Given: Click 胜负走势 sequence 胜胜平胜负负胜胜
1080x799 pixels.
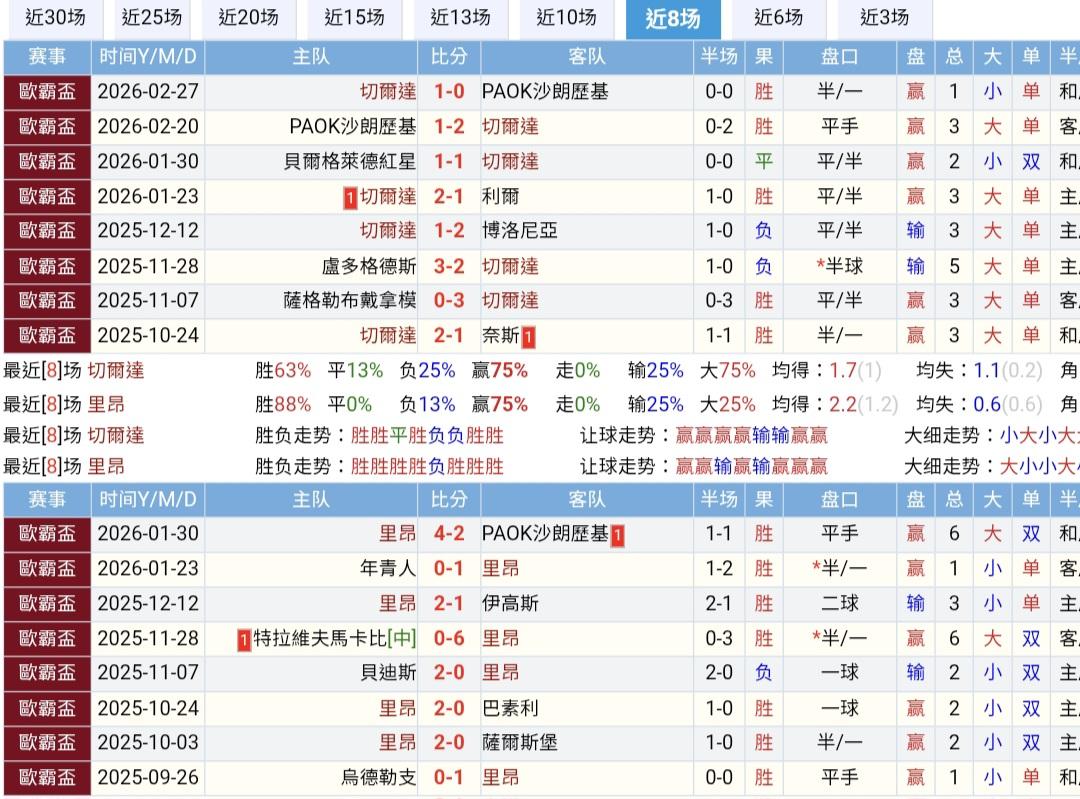Looking at the screenshot, I should (427, 435).
